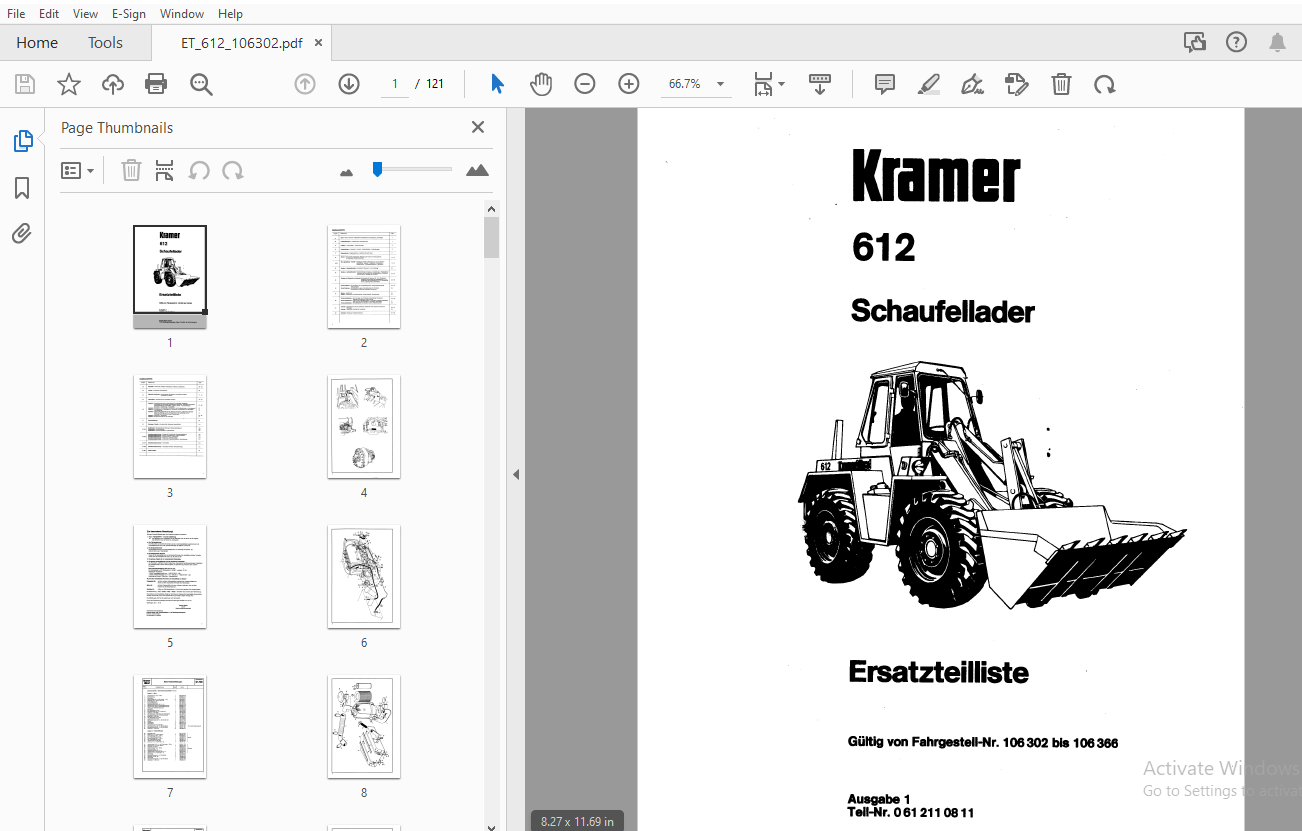This screenshot has width=1302, height=831.
Task: Collapse the navigation pane with the left arrow handle
Action: point(516,474)
